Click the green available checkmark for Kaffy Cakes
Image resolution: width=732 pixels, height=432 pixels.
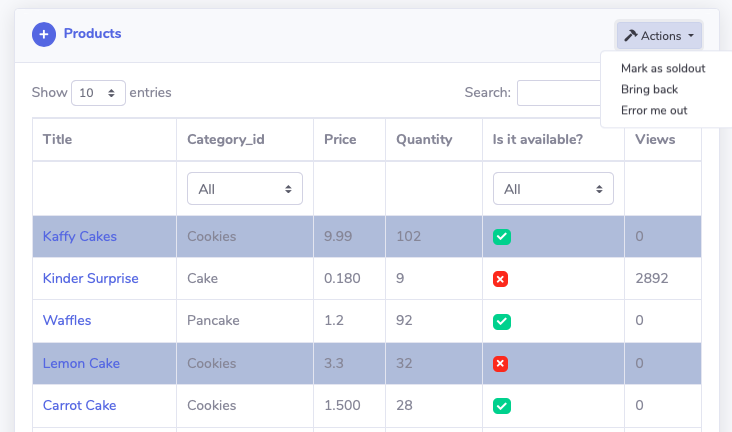pos(502,237)
